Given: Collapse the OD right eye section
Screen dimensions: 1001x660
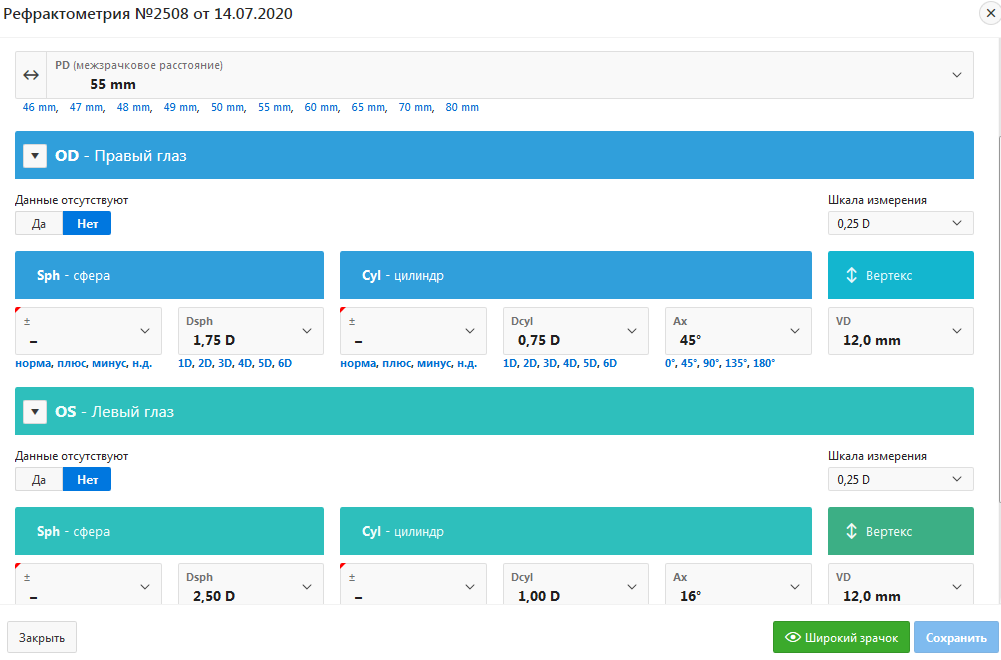Looking at the screenshot, I should point(35,156).
